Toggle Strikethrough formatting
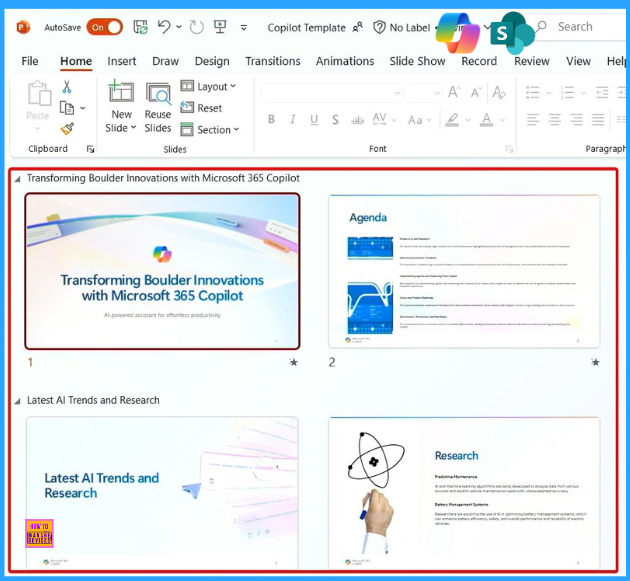This screenshot has height=581, width=630. click(357, 120)
